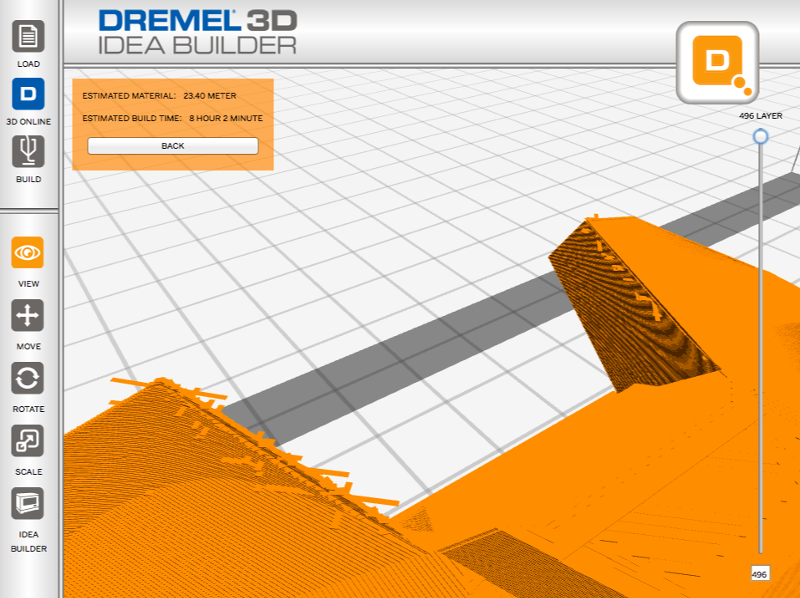800x598 pixels.
Task: Click the layer slider handle at top
Action: (x=761, y=137)
